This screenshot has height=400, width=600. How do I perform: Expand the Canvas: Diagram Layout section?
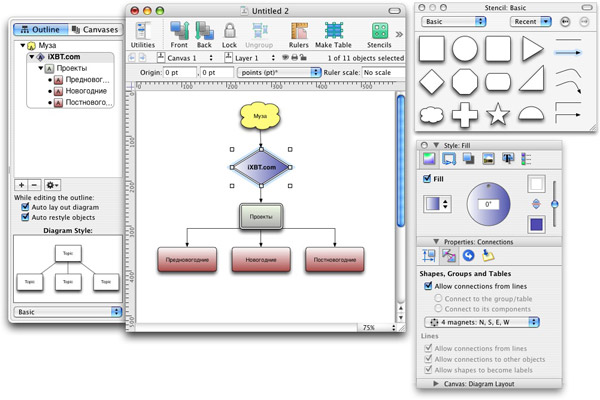click(435, 384)
